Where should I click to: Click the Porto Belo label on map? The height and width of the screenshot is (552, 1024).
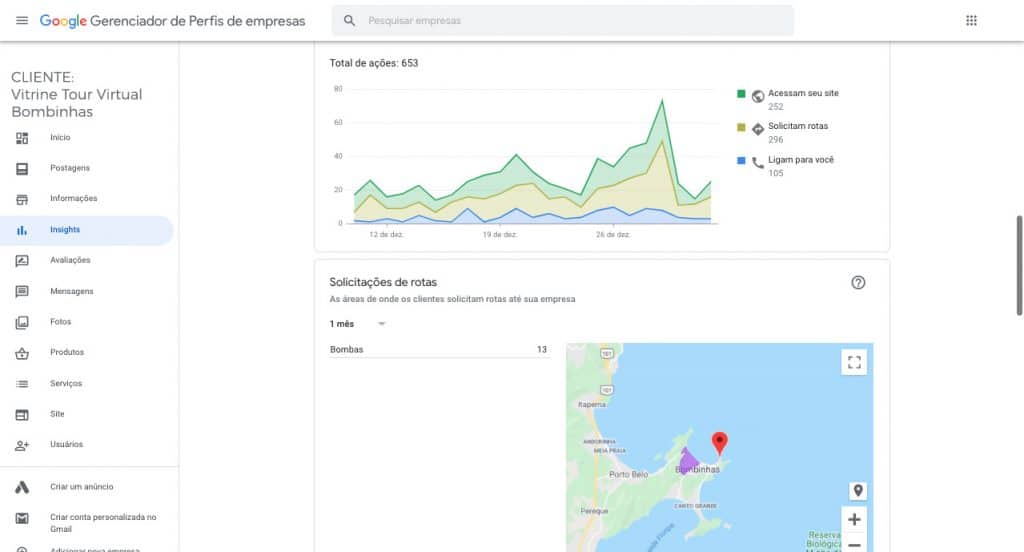click(x=628, y=474)
